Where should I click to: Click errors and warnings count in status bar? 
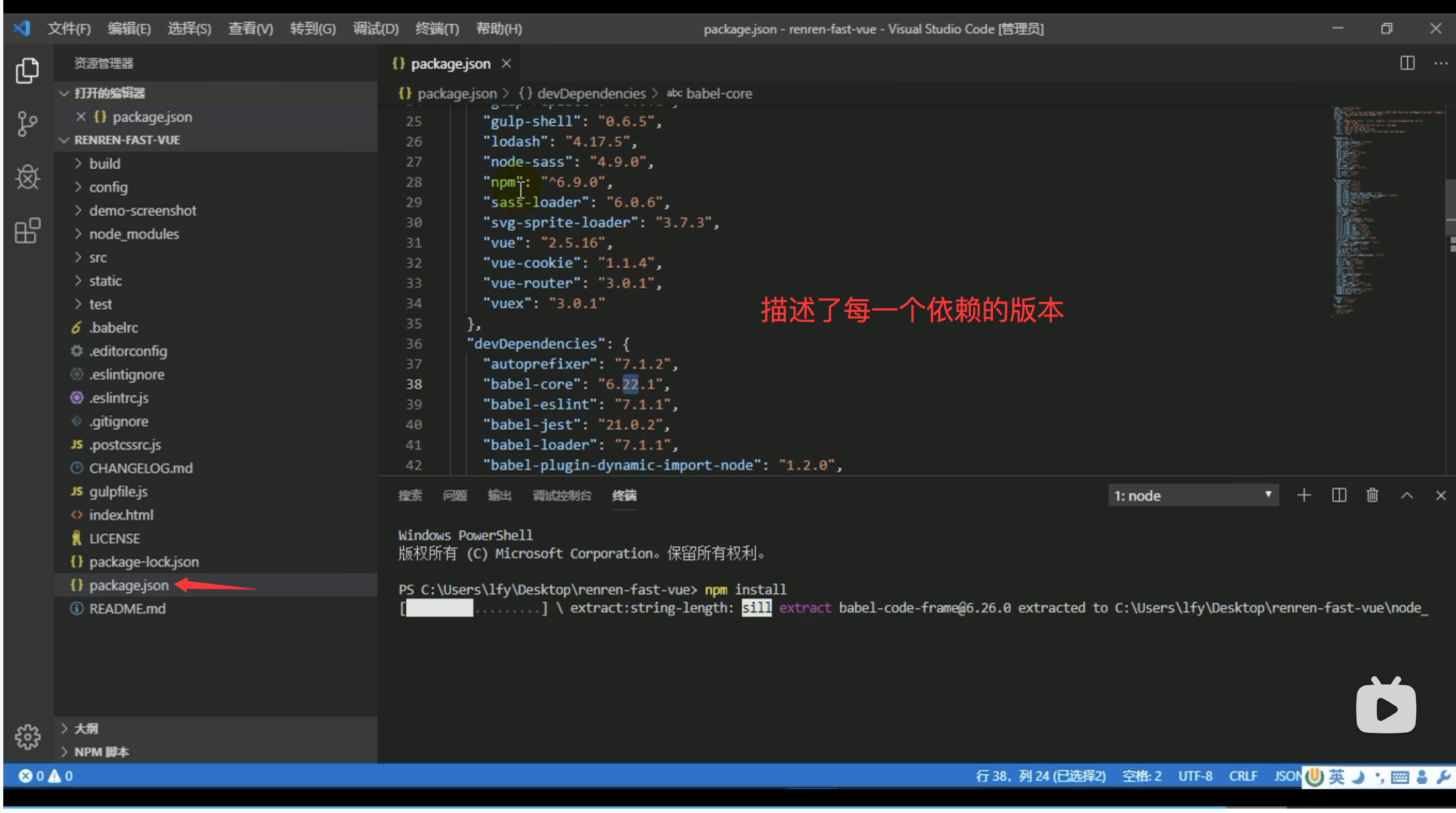[45, 776]
